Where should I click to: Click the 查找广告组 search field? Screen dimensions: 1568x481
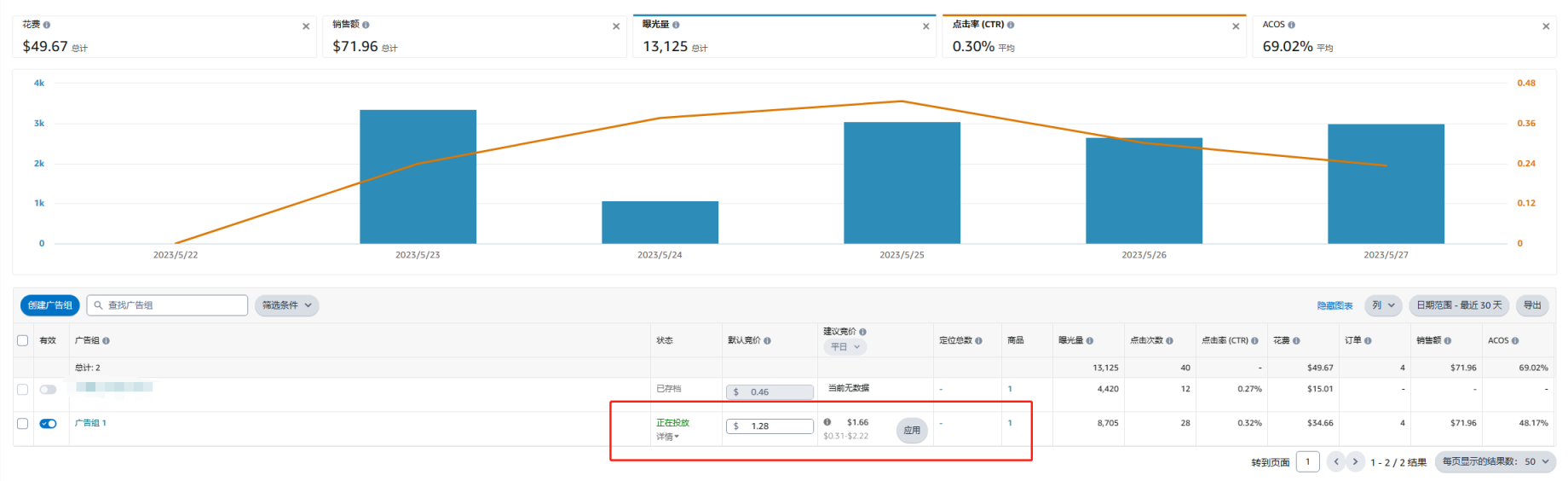pos(167,305)
